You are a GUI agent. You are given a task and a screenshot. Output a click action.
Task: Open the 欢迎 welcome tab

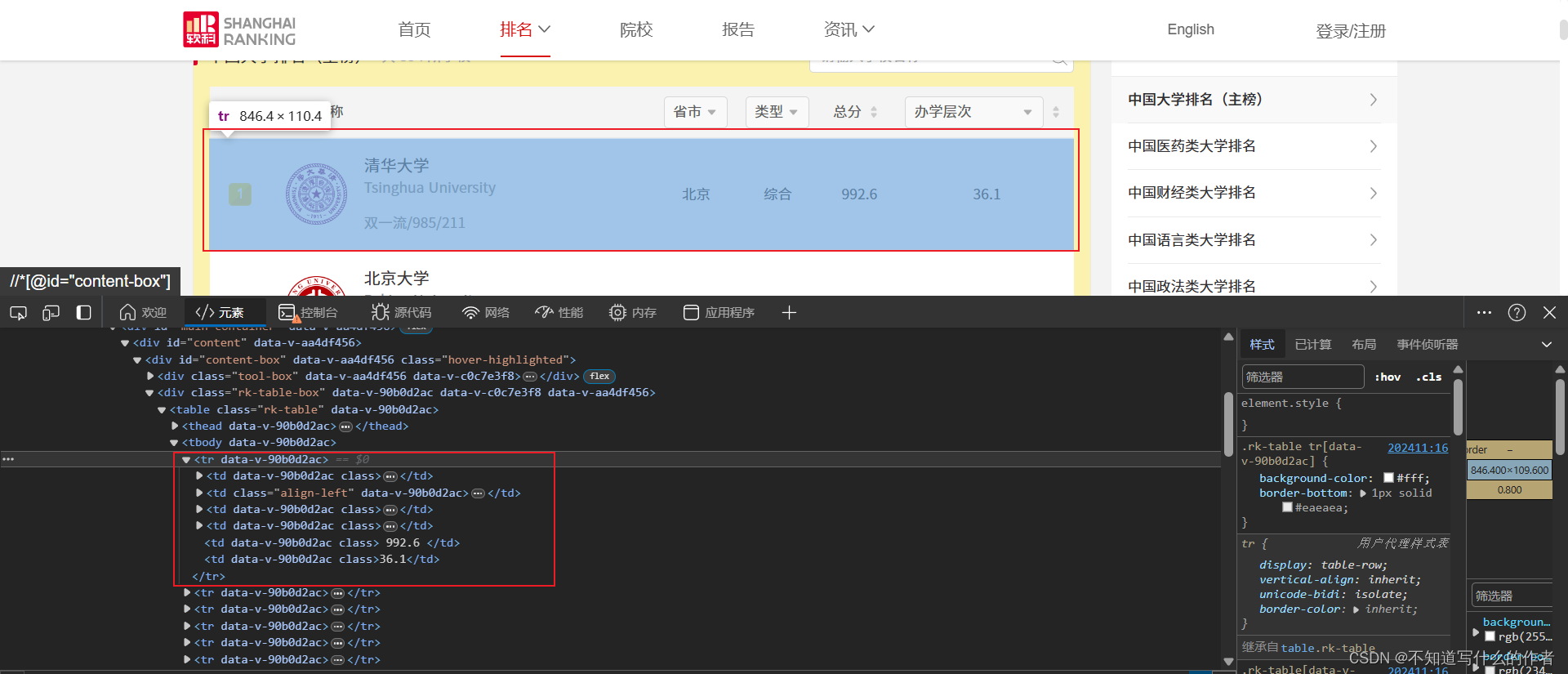click(143, 313)
